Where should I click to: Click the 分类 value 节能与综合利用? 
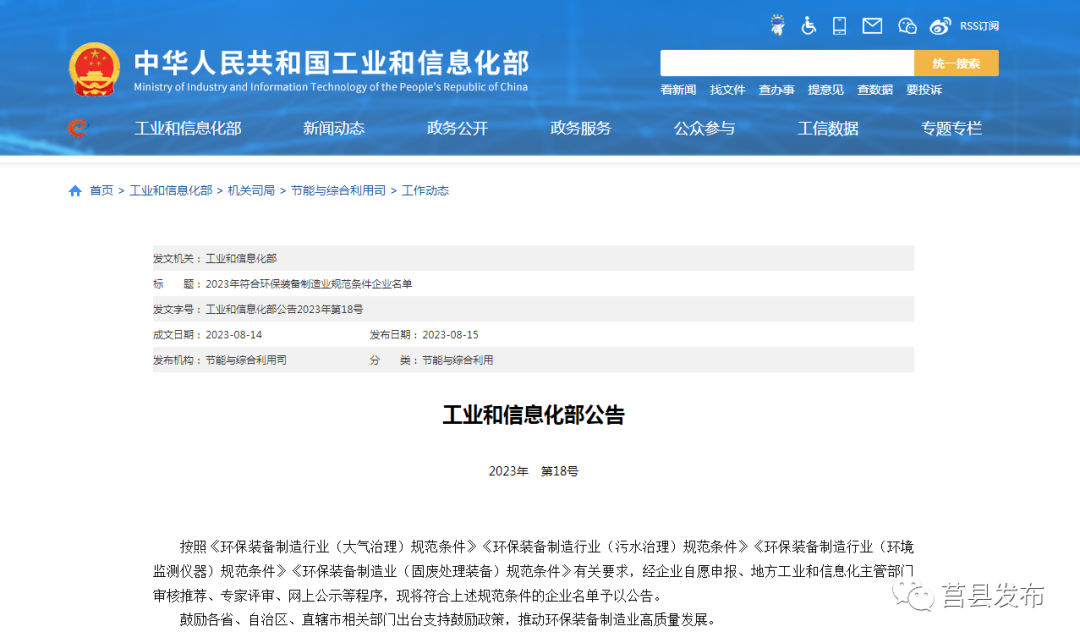pos(457,360)
